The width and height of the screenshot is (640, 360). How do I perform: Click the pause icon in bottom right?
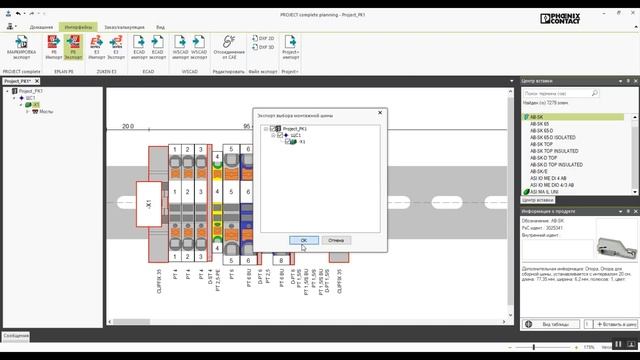[618, 344]
